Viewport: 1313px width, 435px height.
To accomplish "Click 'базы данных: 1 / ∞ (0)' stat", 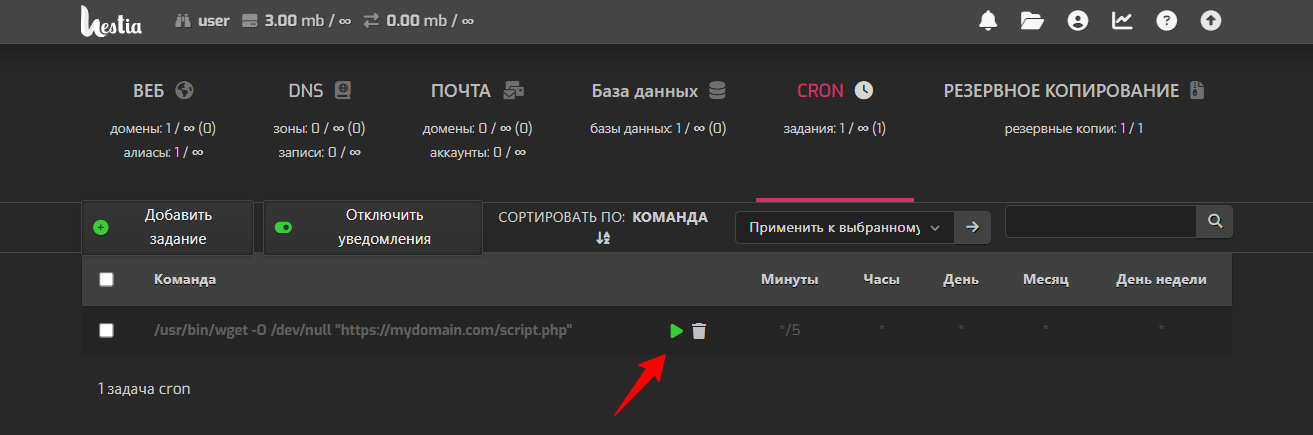I will click(659, 128).
